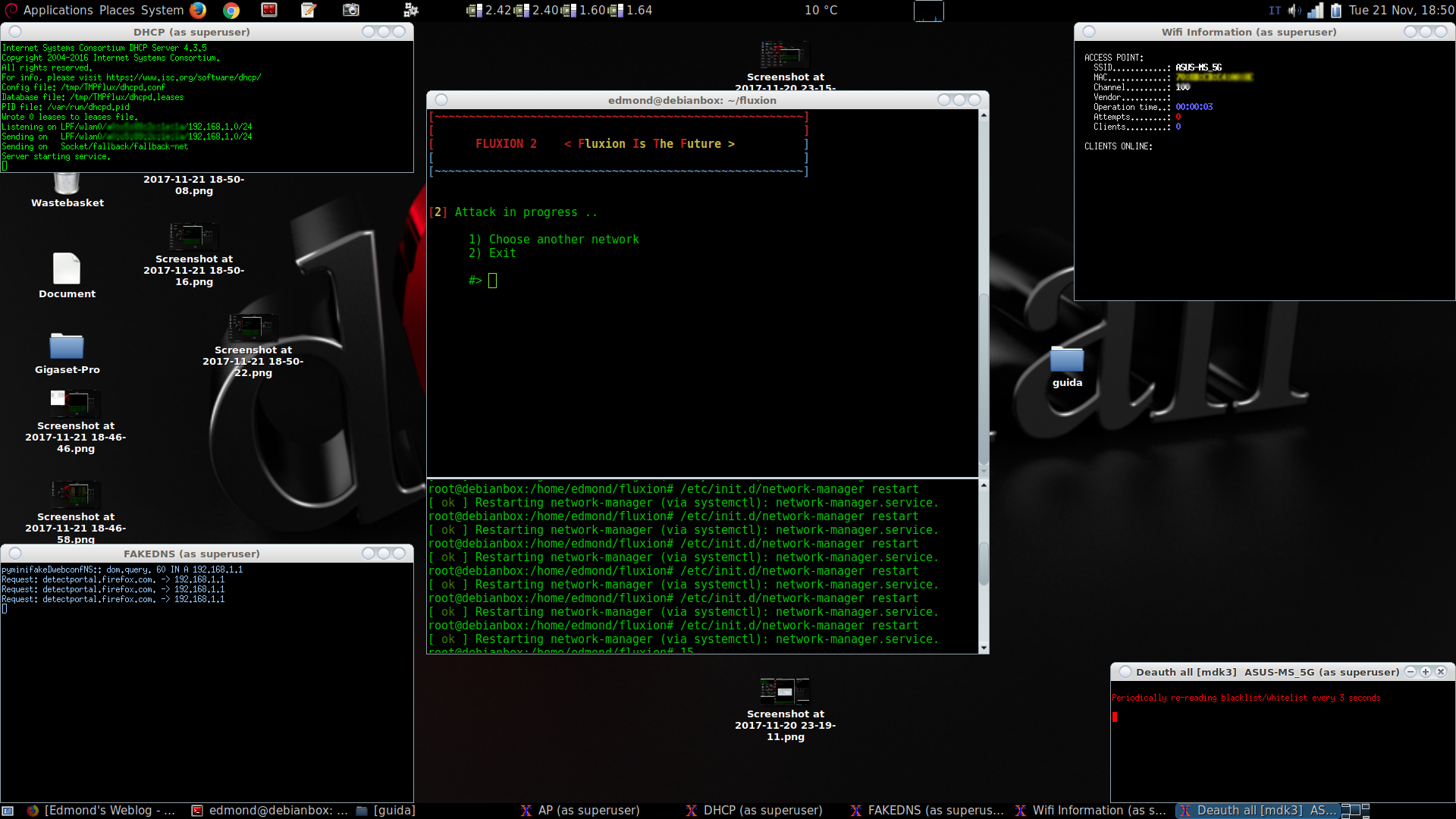
Task: Open the System menu
Action: (x=162, y=10)
